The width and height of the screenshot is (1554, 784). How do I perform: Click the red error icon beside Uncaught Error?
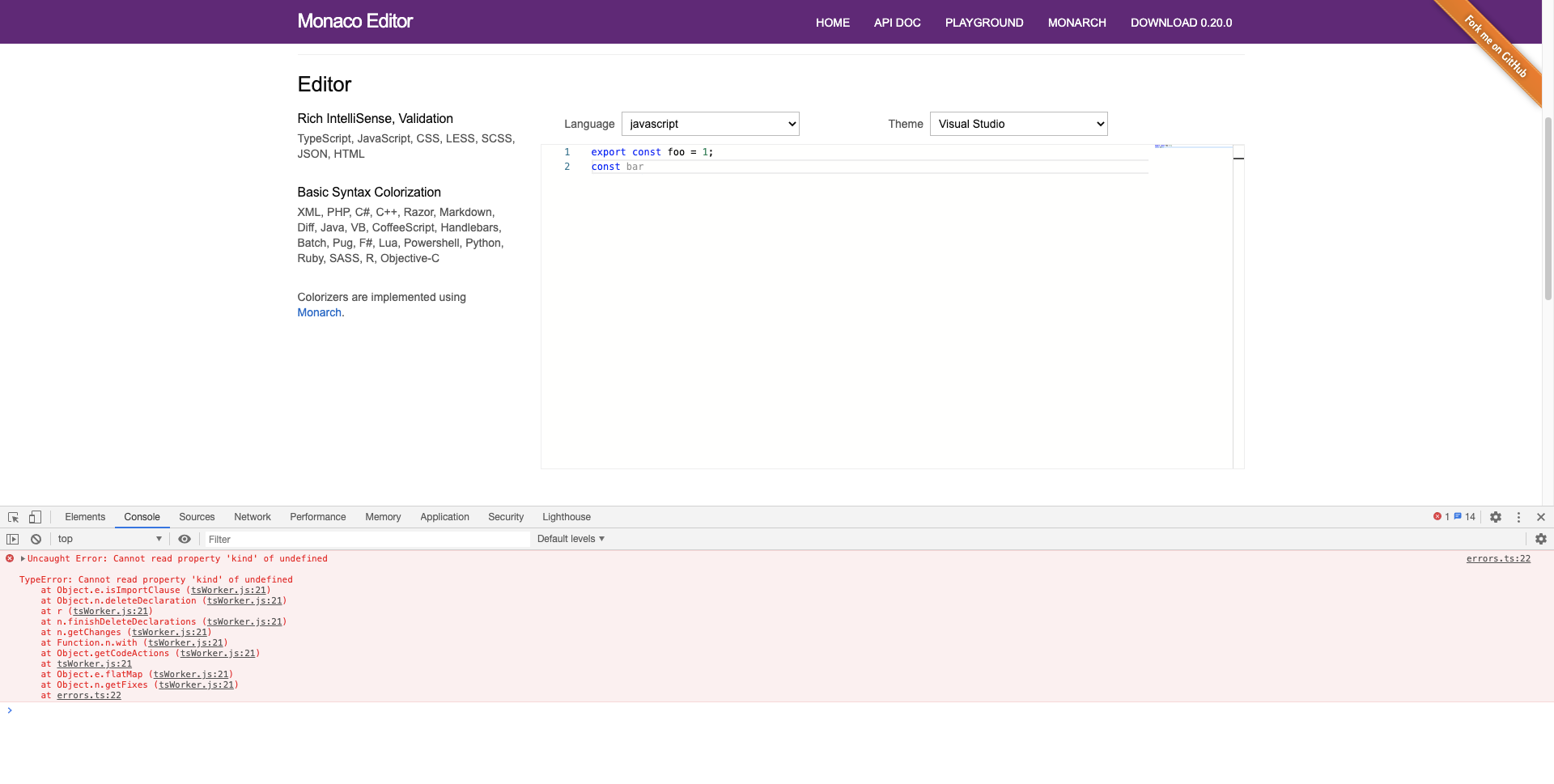tap(10, 558)
